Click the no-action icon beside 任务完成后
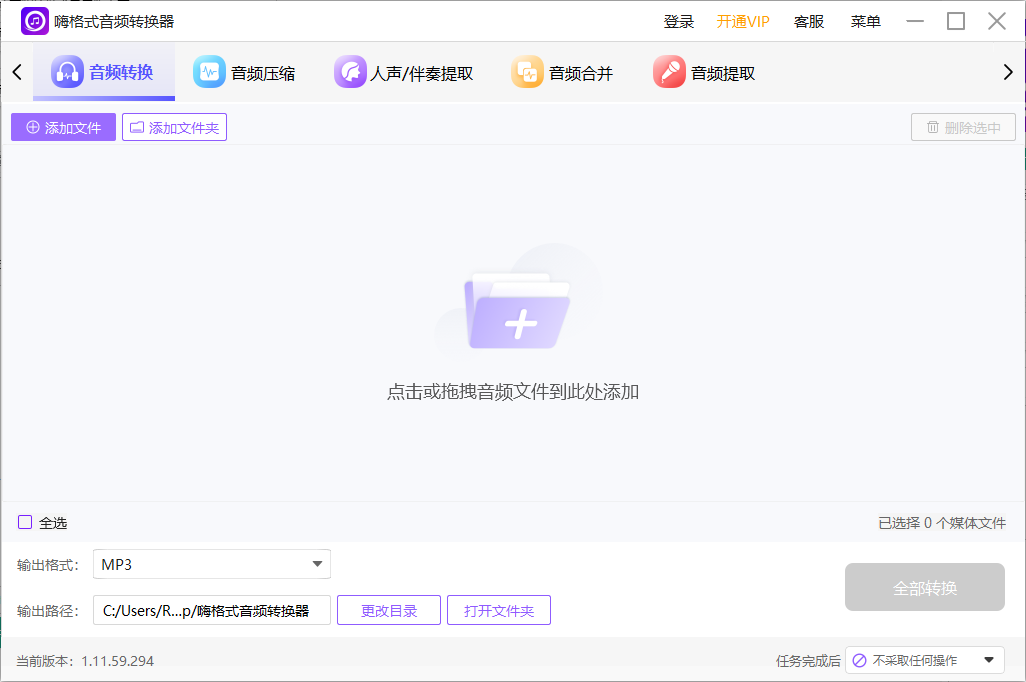The image size is (1026, 682). 859,660
